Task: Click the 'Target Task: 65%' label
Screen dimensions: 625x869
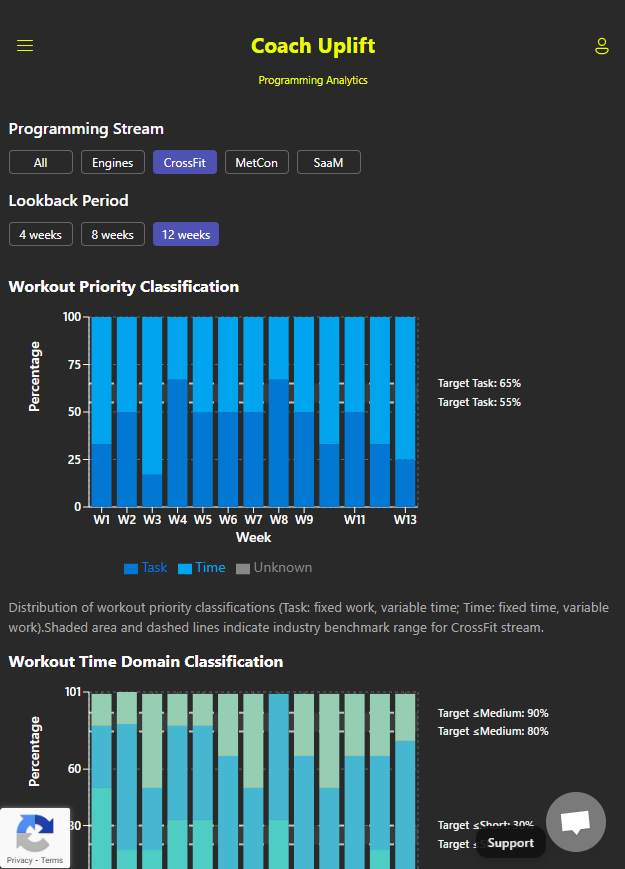Action: 479,383
